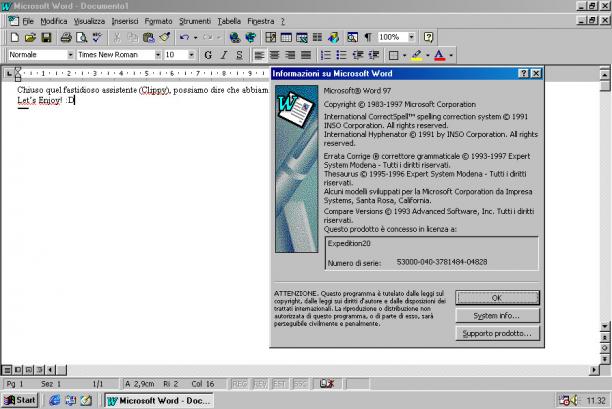Set the text columns layout
The height and width of the screenshot is (409, 612).
coord(317,37)
